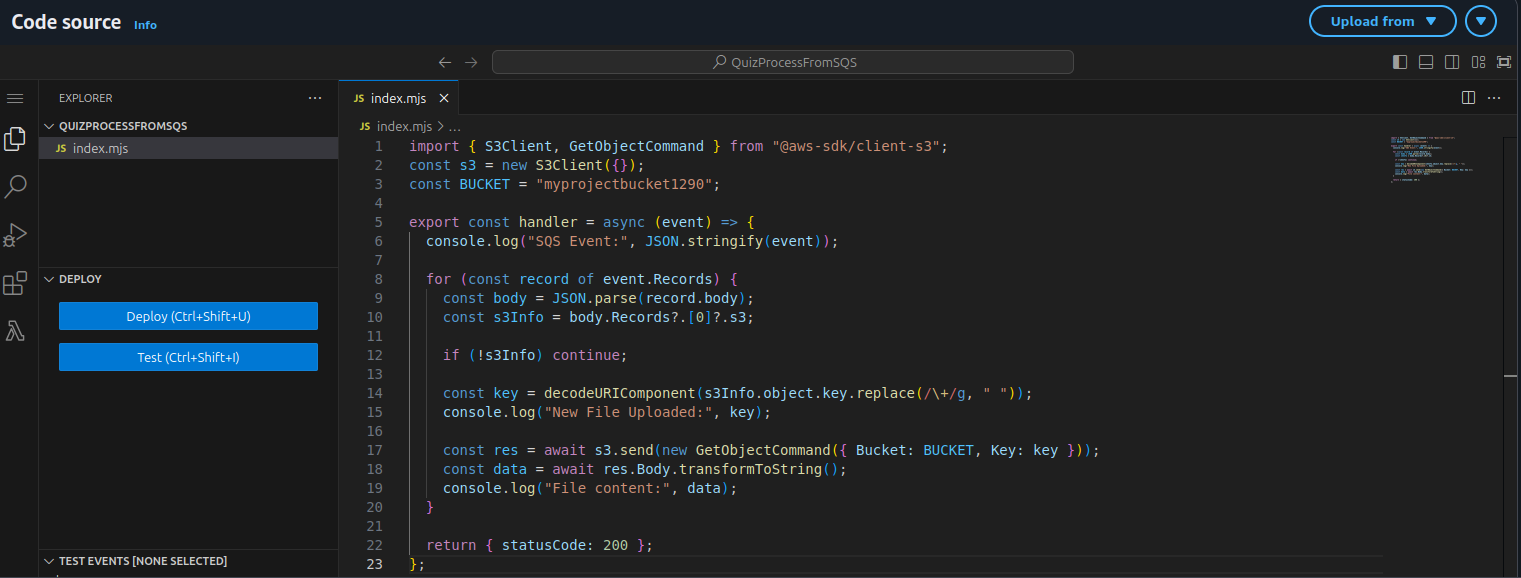This screenshot has height=578, width=1521.
Task: Select the index.mjs editor tab
Action: point(397,98)
